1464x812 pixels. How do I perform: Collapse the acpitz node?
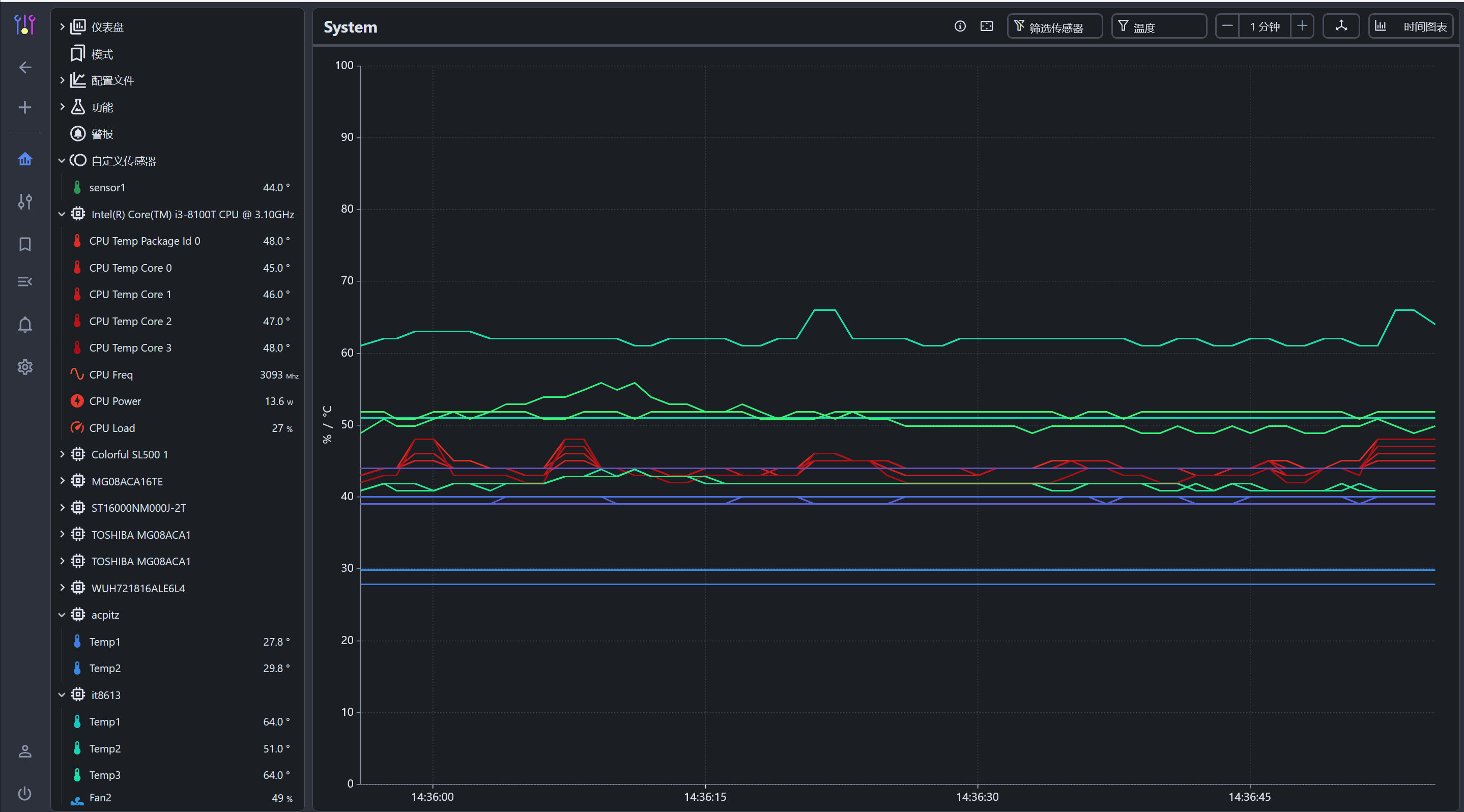point(62,615)
